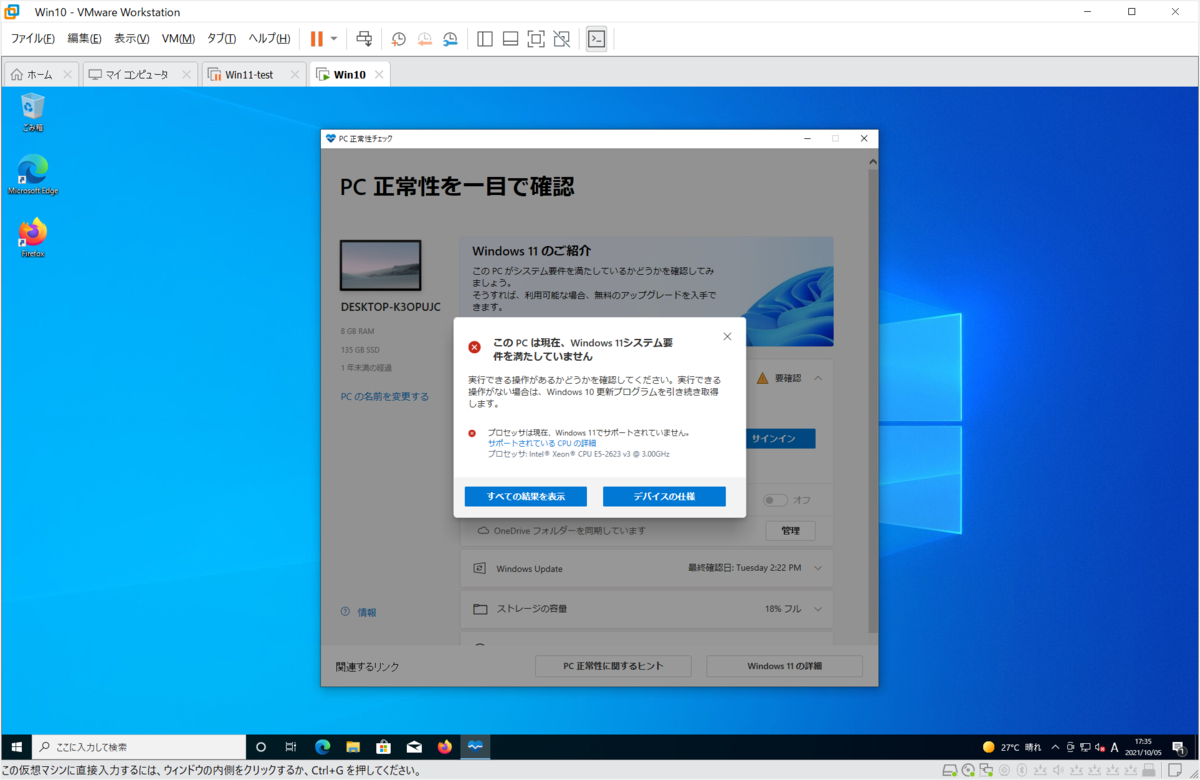This screenshot has width=1200, height=780.
Task: Click Windows 11 の詳細 button
Action: [x=784, y=666]
